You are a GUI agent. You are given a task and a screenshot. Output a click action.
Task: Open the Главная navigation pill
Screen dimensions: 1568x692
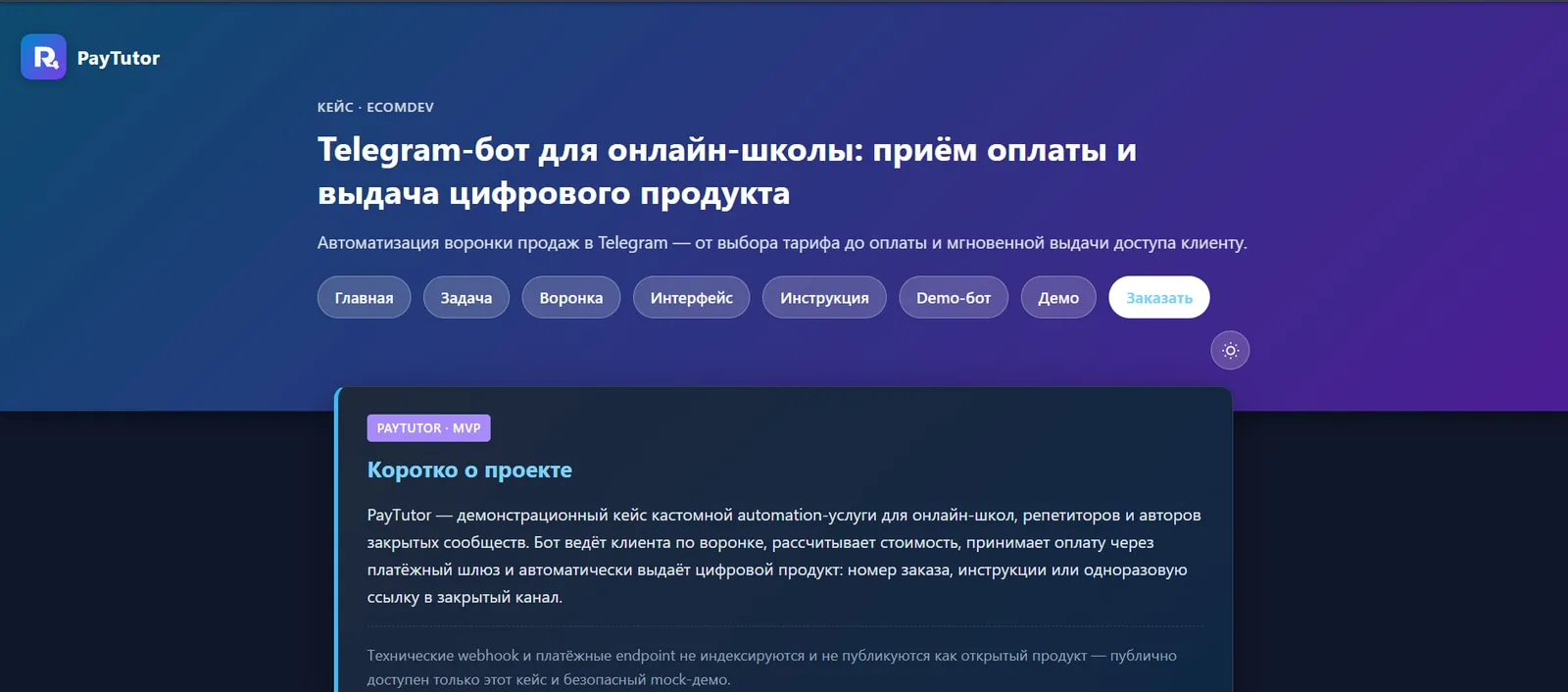click(364, 298)
